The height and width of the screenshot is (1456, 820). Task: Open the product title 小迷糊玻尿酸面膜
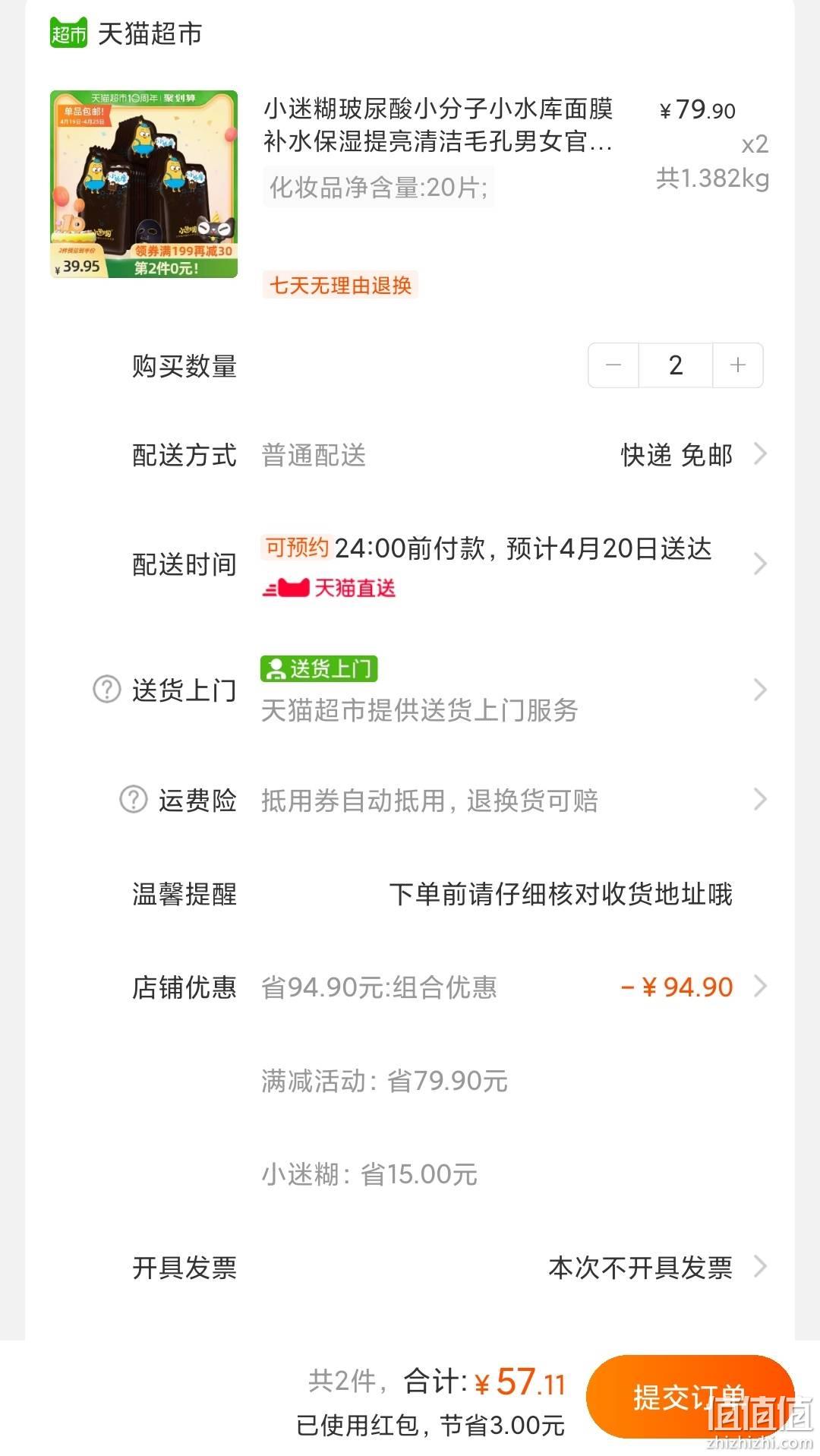[438, 125]
